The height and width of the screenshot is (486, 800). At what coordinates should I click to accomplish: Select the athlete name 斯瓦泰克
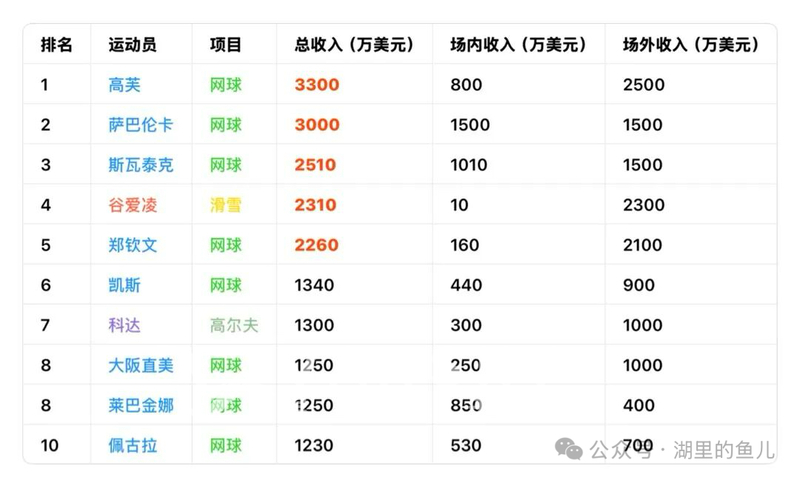click(141, 165)
